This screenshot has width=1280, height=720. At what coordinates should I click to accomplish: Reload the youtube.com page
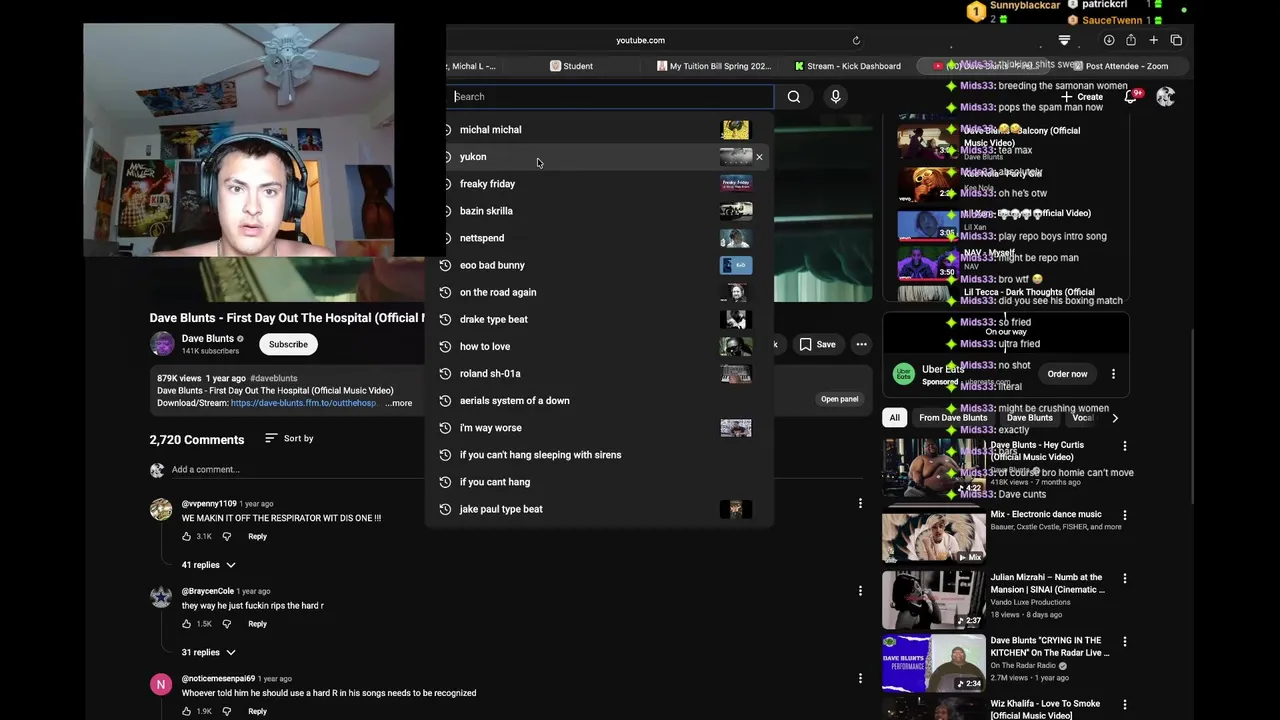click(856, 41)
